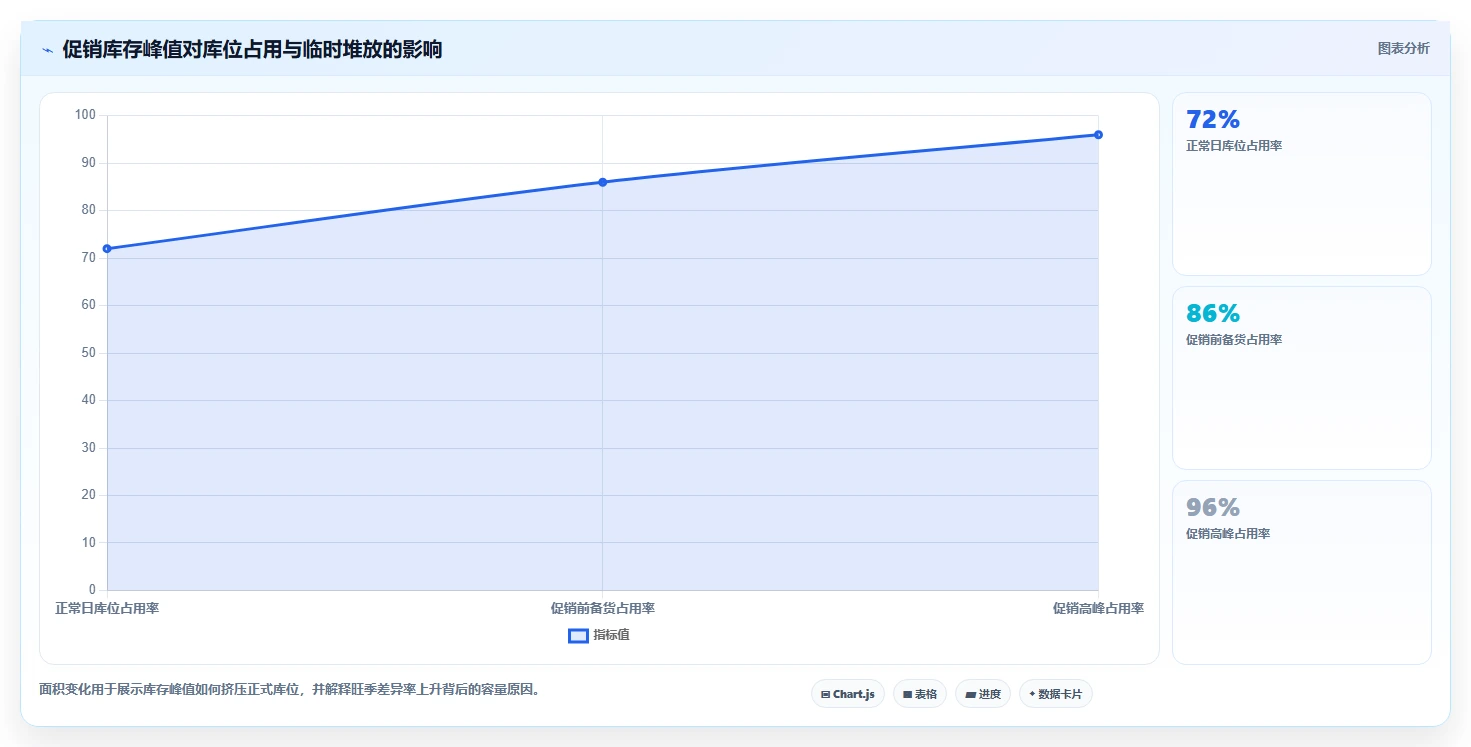Click the y-axis value 50
1471x747 pixels.
[x=89, y=353]
